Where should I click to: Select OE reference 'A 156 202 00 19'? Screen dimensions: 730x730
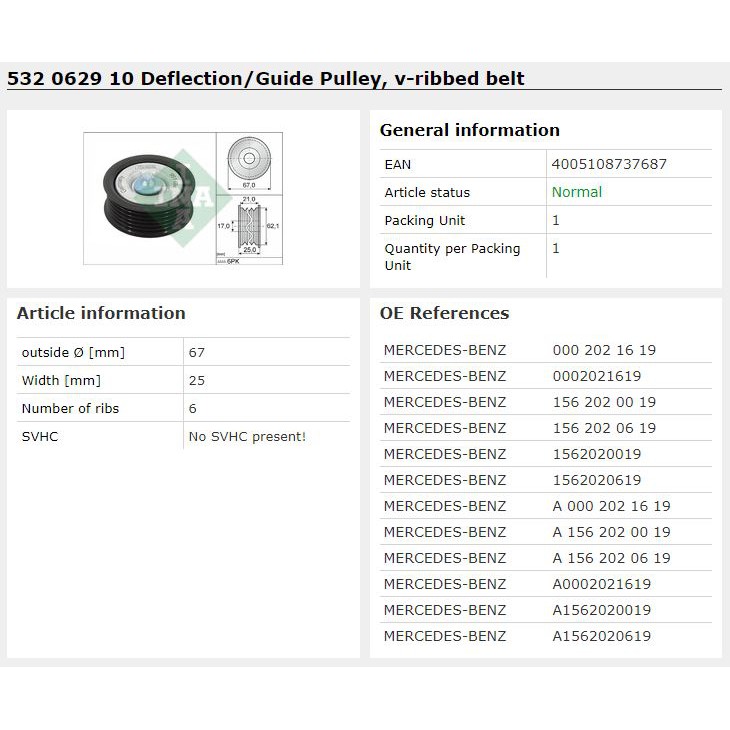611,532
